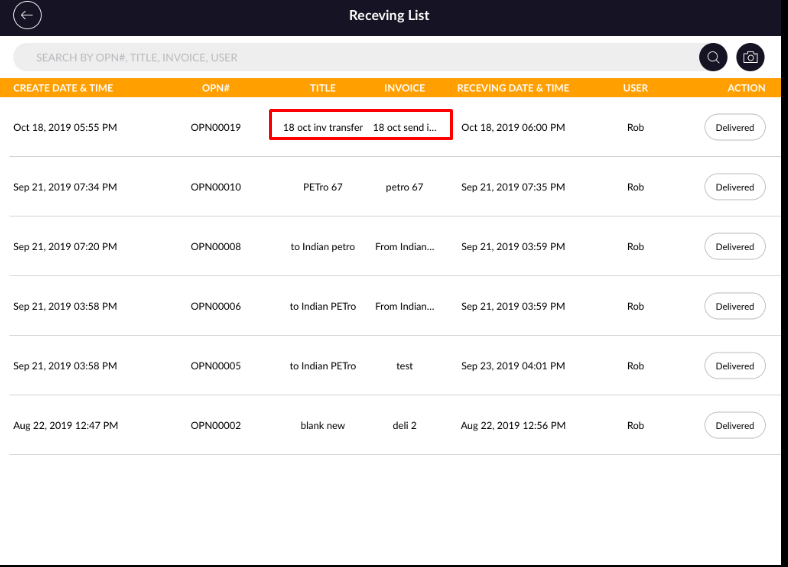Viewport: 788px width, 567px height.
Task: Click the search magnifier icon
Action: click(x=713, y=57)
